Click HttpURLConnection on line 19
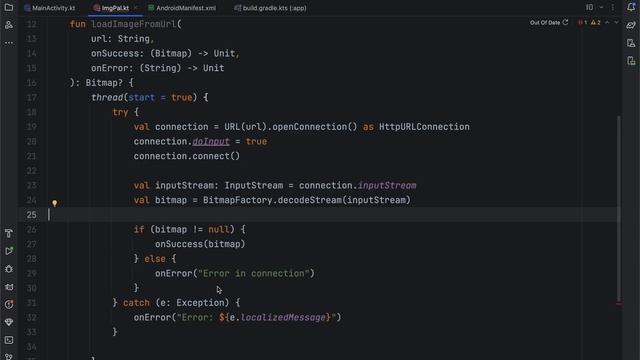The width and height of the screenshot is (640, 360). click(x=424, y=127)
